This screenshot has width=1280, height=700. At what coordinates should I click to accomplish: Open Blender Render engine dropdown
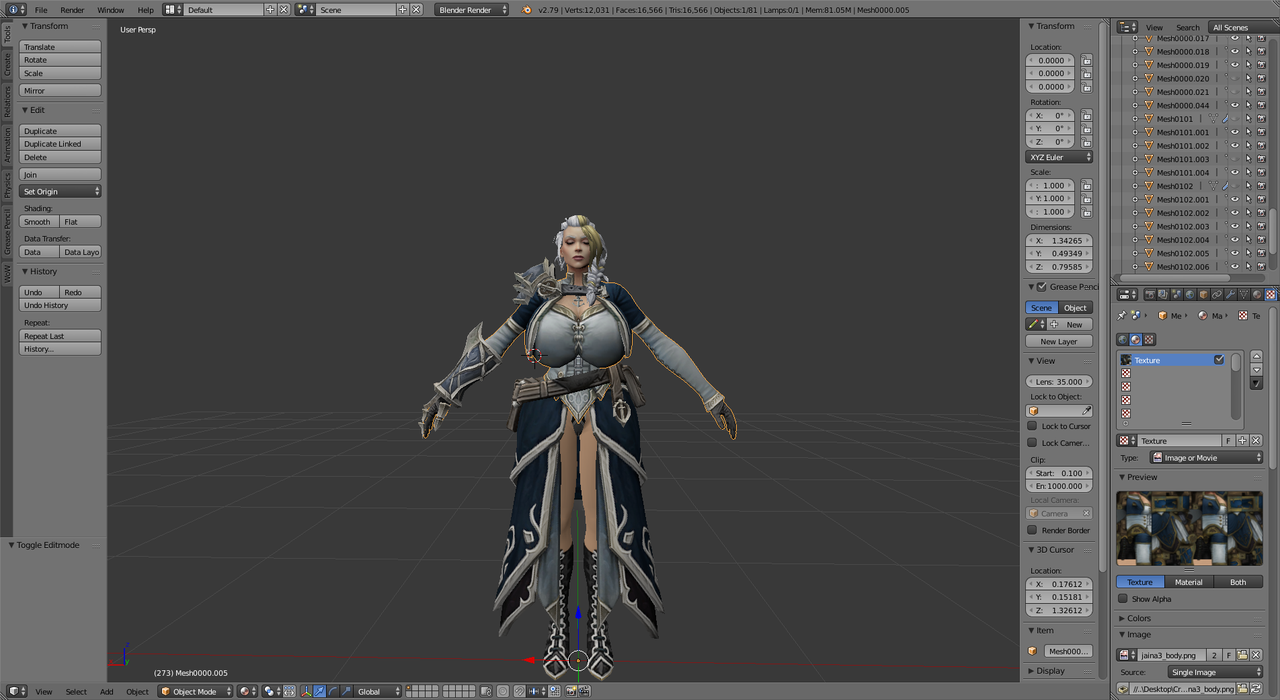[x=471, y=9]
